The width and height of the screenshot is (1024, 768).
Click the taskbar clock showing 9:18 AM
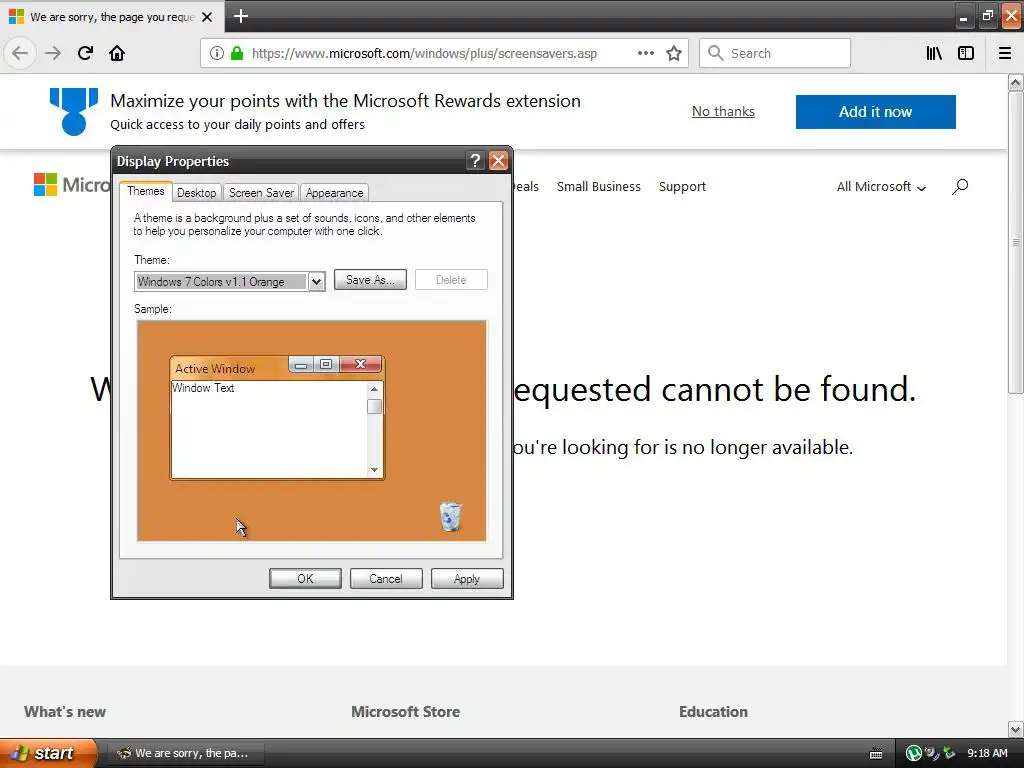click(987, 754)
